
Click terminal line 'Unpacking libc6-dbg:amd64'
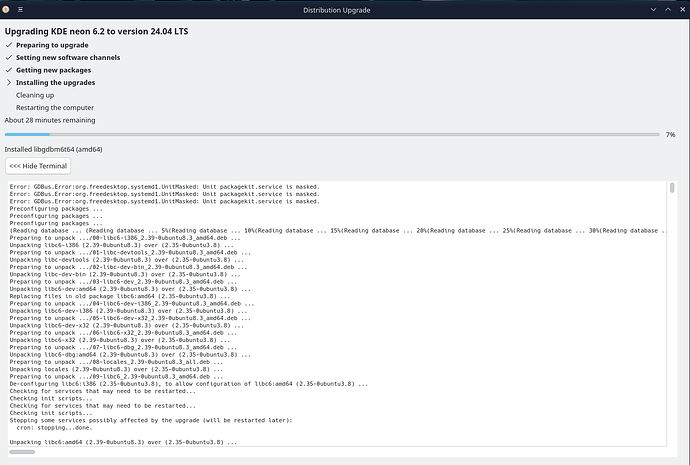click(x=130, y=355)
